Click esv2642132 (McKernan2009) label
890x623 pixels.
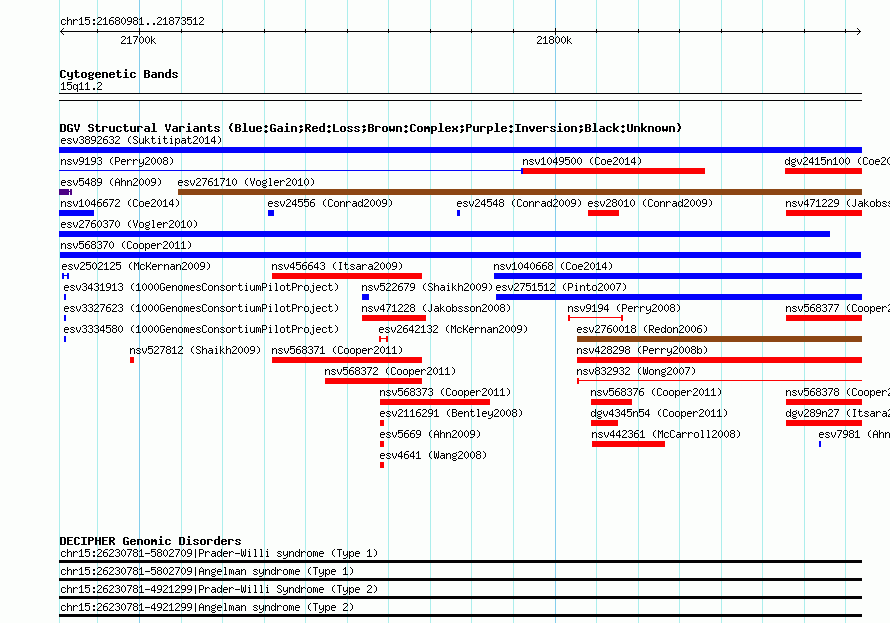[x=453, y=329]
